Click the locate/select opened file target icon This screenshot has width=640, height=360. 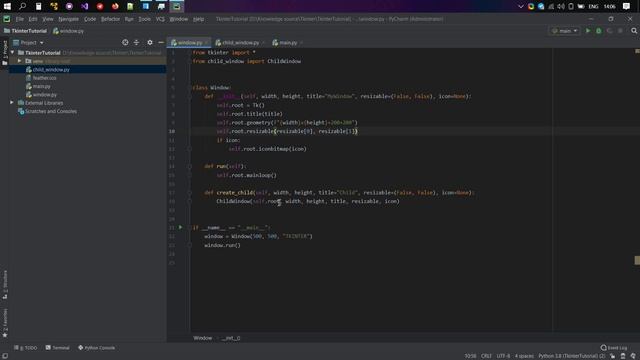(125, 42)
